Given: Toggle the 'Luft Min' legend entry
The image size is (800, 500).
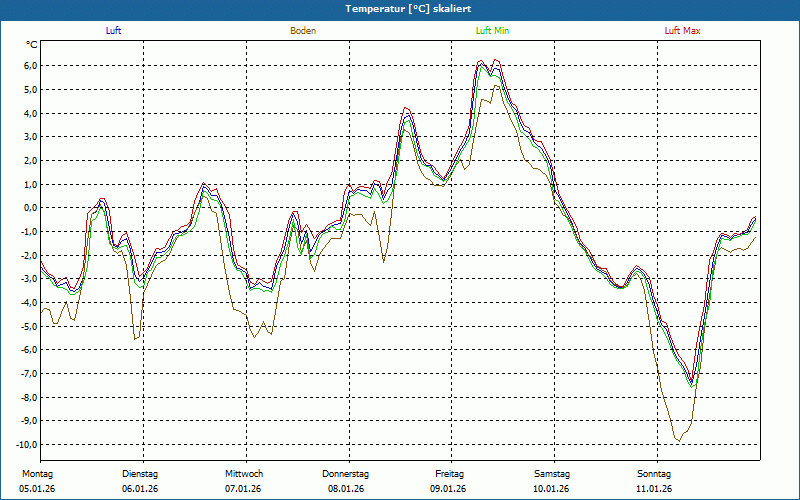Looking at the screenshot, I should pyautogui.click(x=492, y=31).
